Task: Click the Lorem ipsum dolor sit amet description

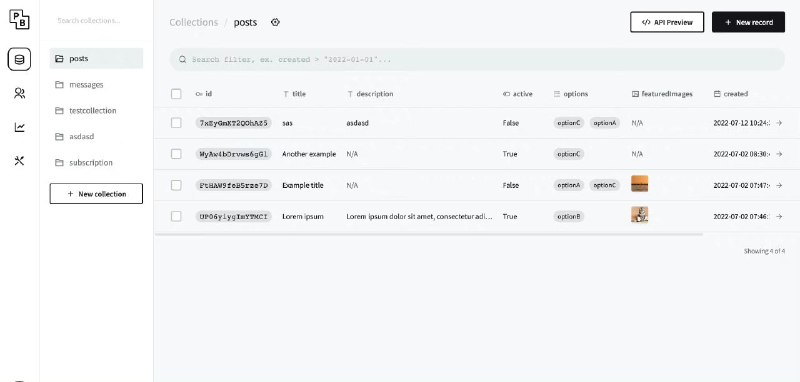Action: pyautogui.click(x=419, y=217)
